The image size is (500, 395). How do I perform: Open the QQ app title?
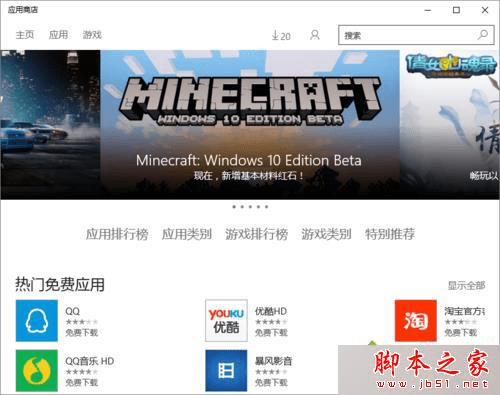click(72, 311)
